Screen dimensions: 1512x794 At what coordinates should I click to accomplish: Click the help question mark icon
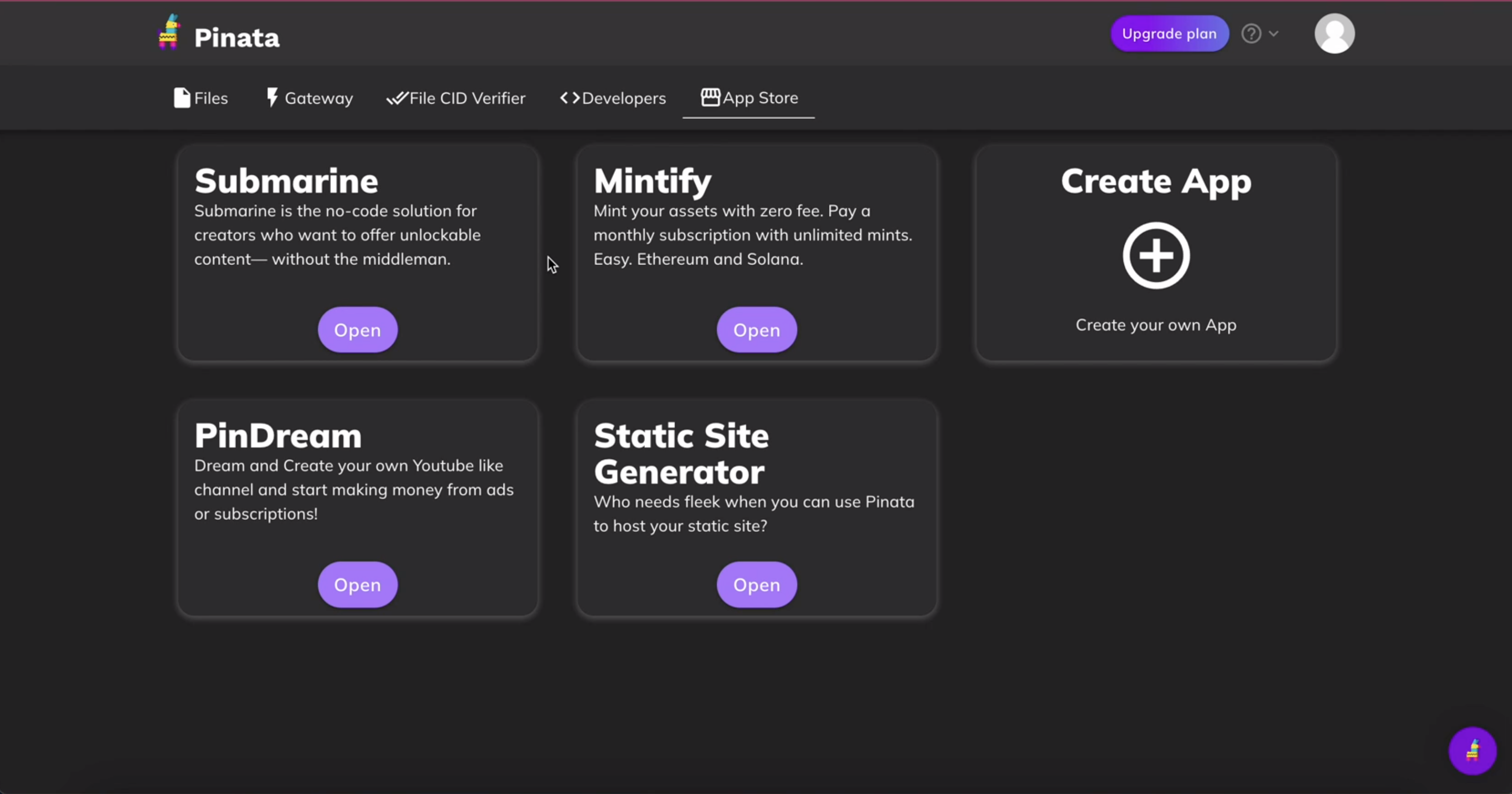click(1251, 34)
